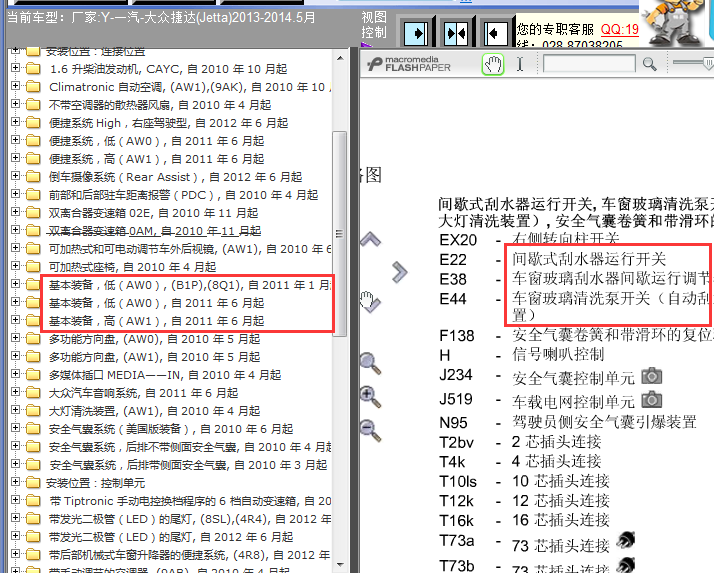Click the tree panel vertical scrollbar thumb
Image resolution: width=714 pixels, height=573 pixels.
340,234
